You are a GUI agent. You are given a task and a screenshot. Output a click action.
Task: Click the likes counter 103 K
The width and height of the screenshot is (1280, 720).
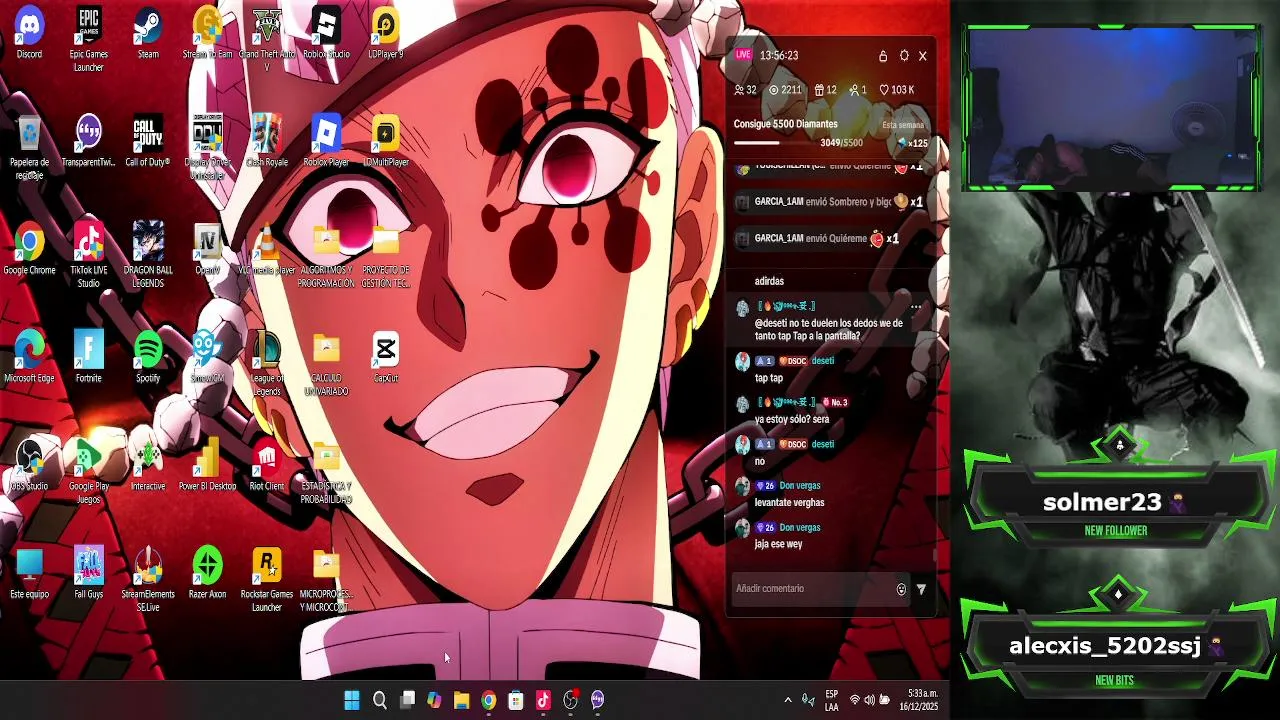point(897,90)
